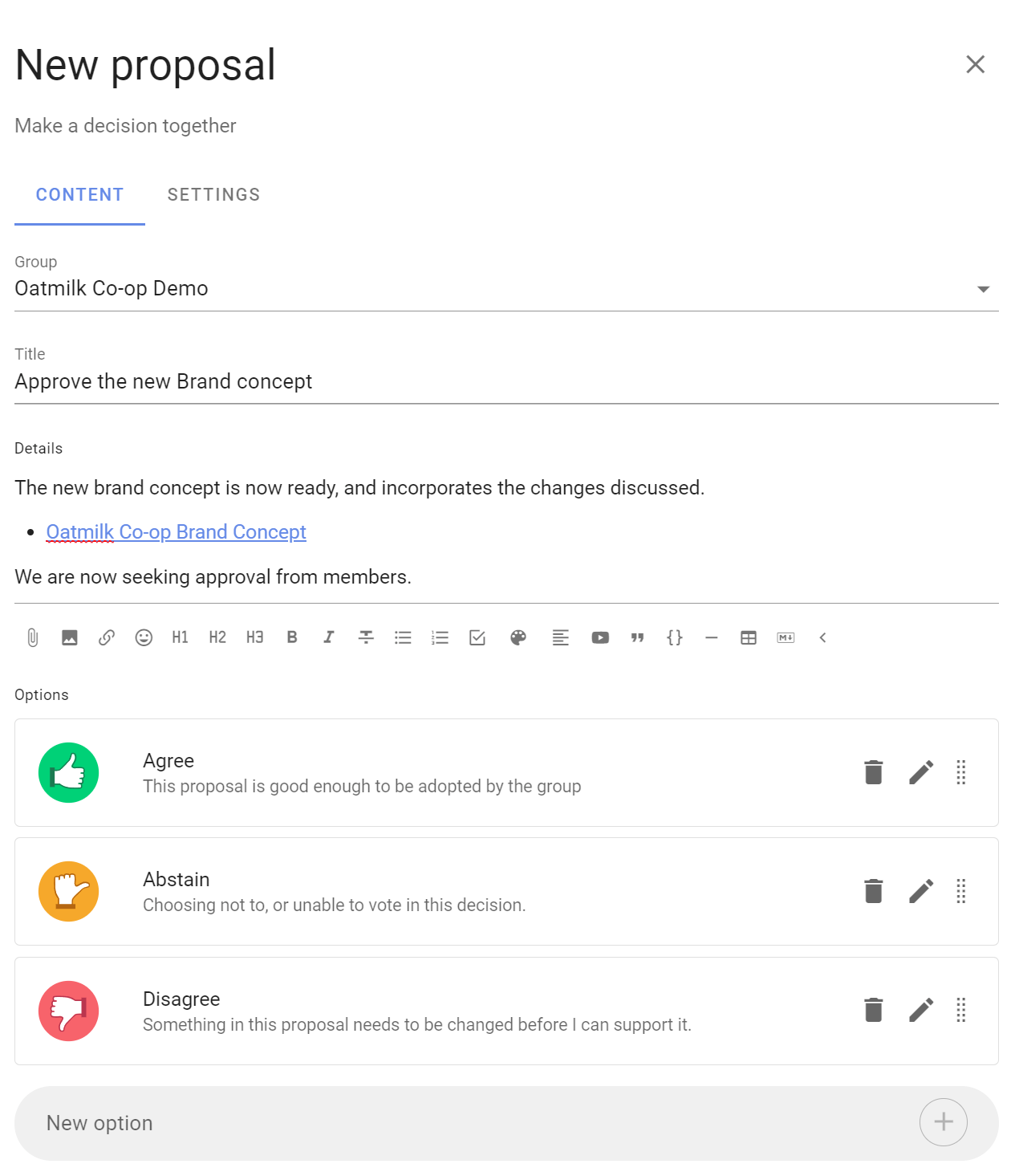
Task: Insert an image using the toolbar
Action: pos(70,637)
